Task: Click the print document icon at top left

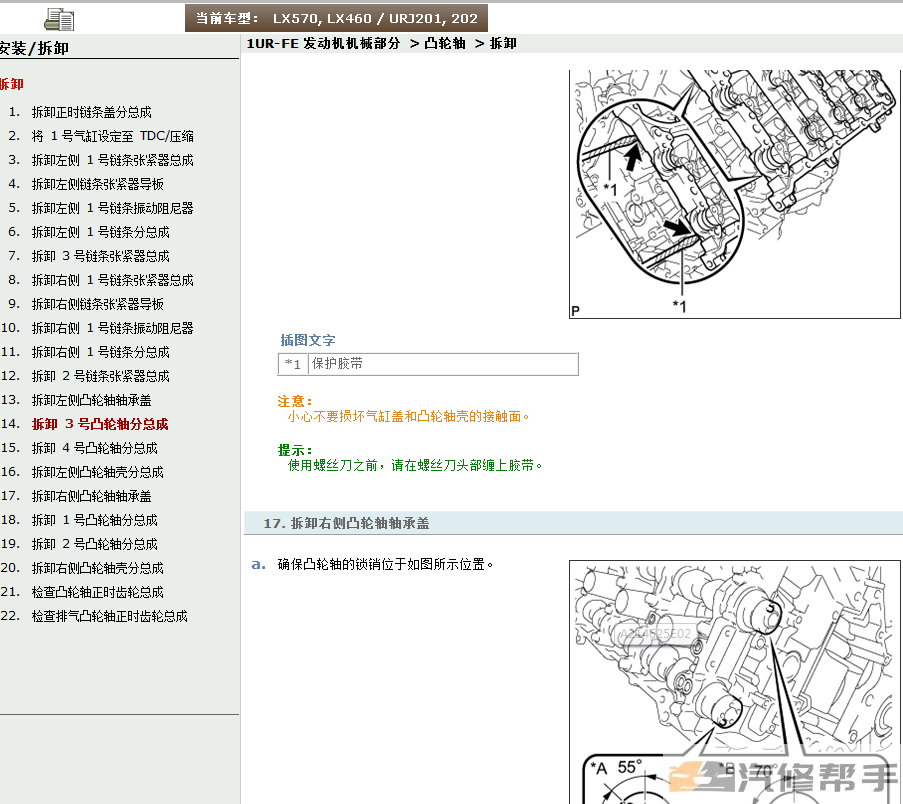Action: click(59, 20)
